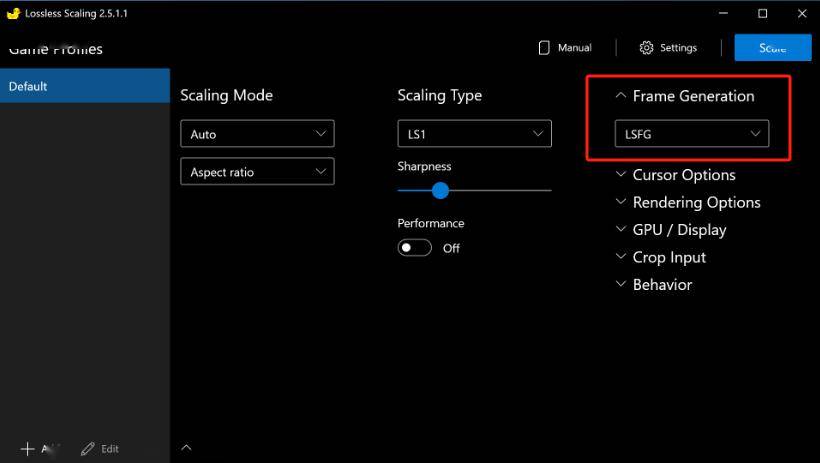This screenshot has width=820, height=463.
Task: Open the LSFG frame generation dropdown
Action: pos(691,133)
